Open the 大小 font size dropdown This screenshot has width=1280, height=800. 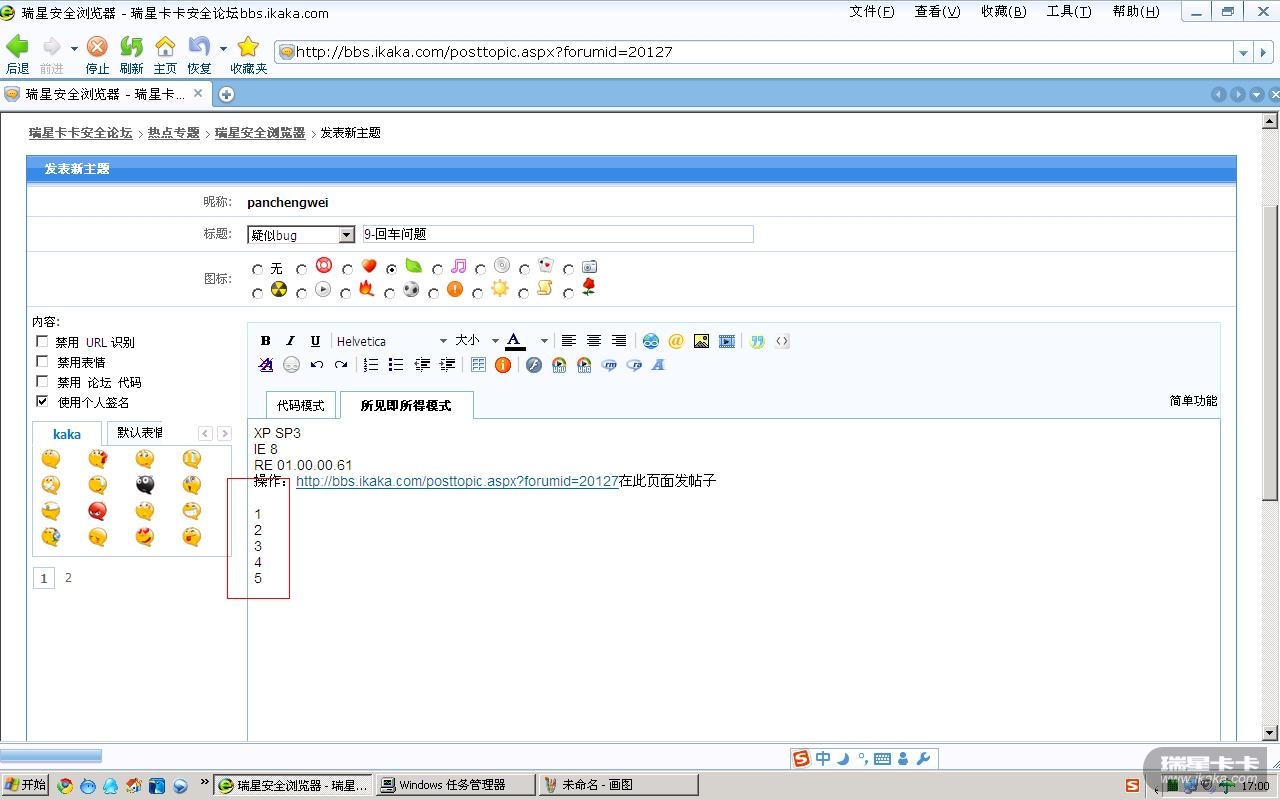(x=476, y=341)
